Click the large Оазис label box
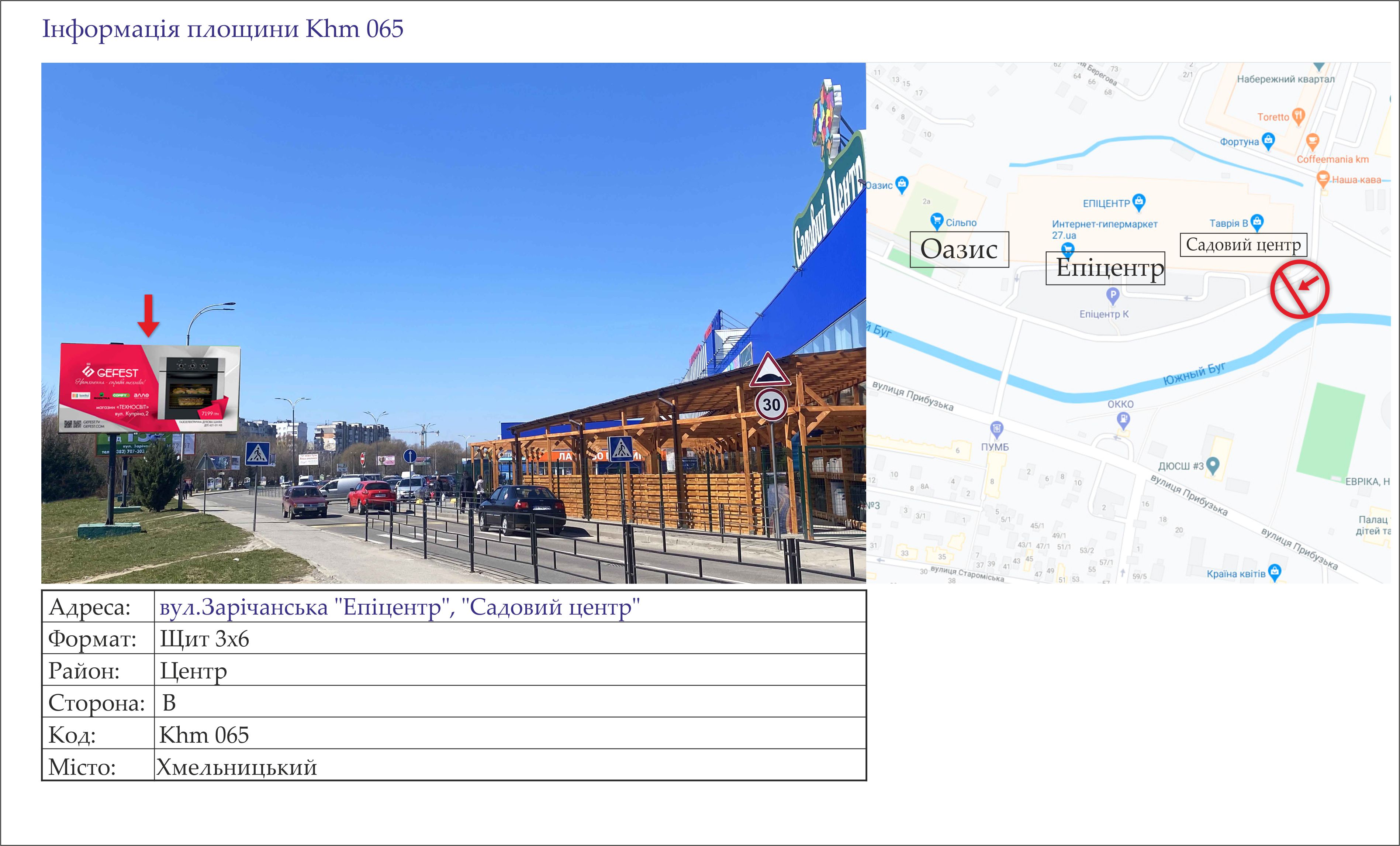Screen dimensions: 1400x846 pos(960,249)
